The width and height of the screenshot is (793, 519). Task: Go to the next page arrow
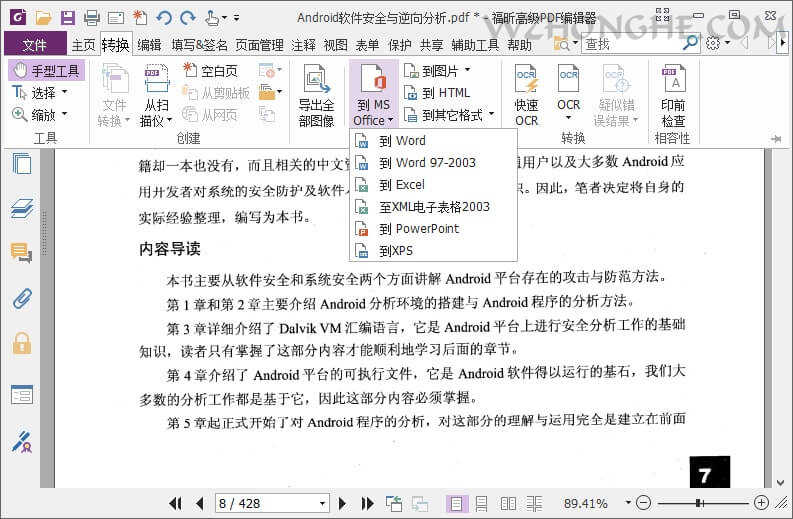pyautogui.click(x=340, y=503)
